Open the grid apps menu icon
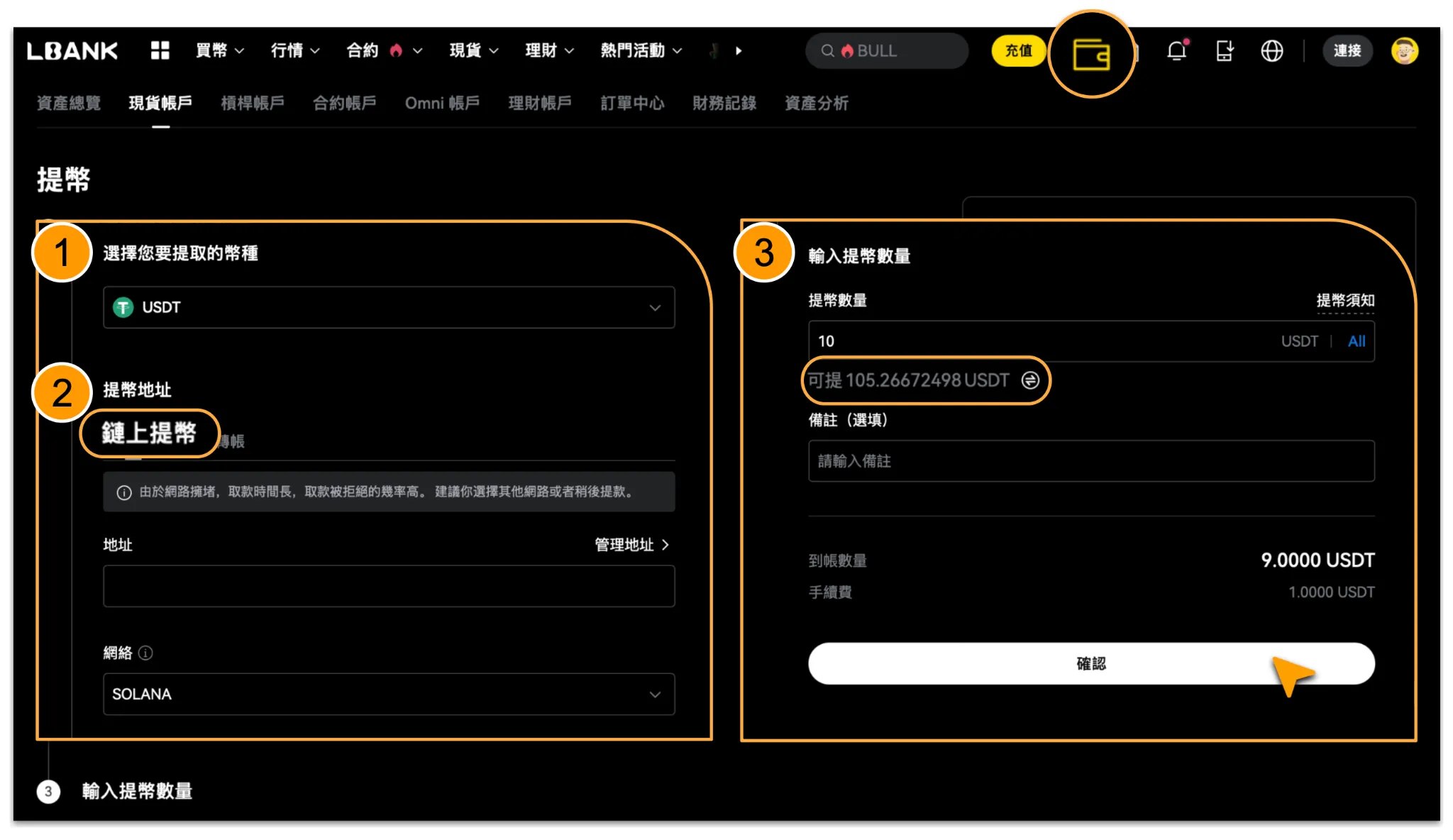Viewport: 1453px width, 840px height. (x=160, y=50)
